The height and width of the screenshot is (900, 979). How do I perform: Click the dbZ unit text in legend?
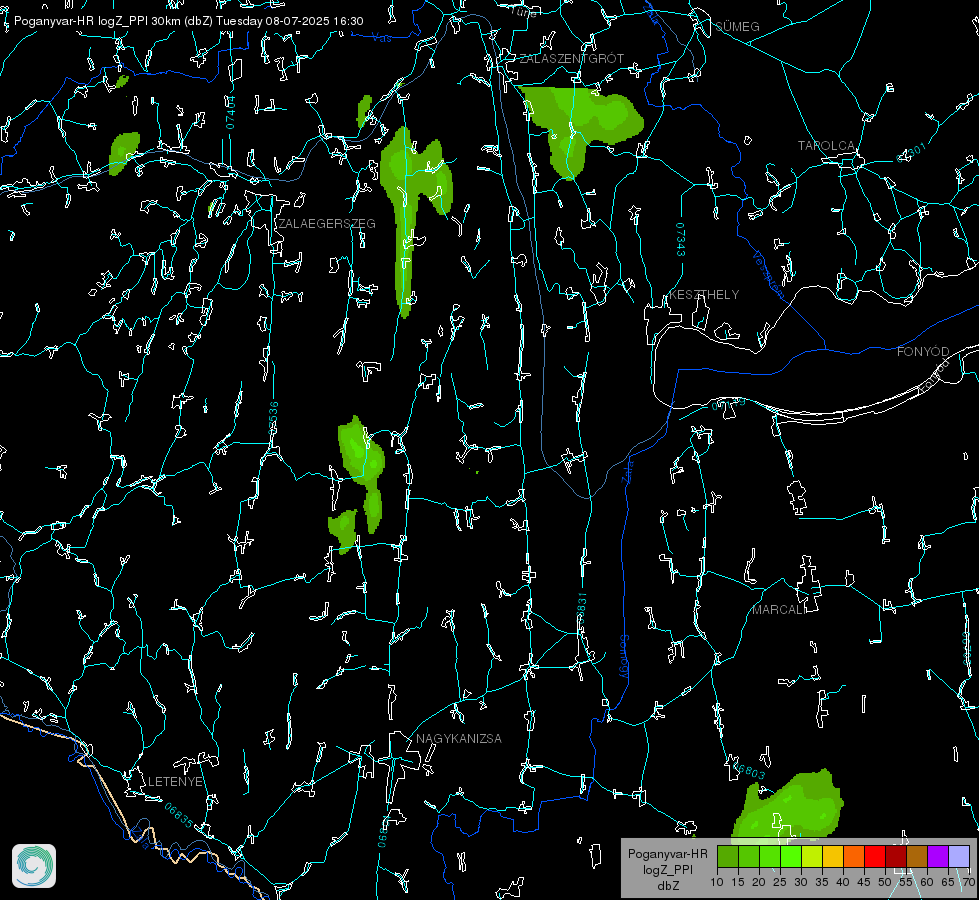(668, 886)
